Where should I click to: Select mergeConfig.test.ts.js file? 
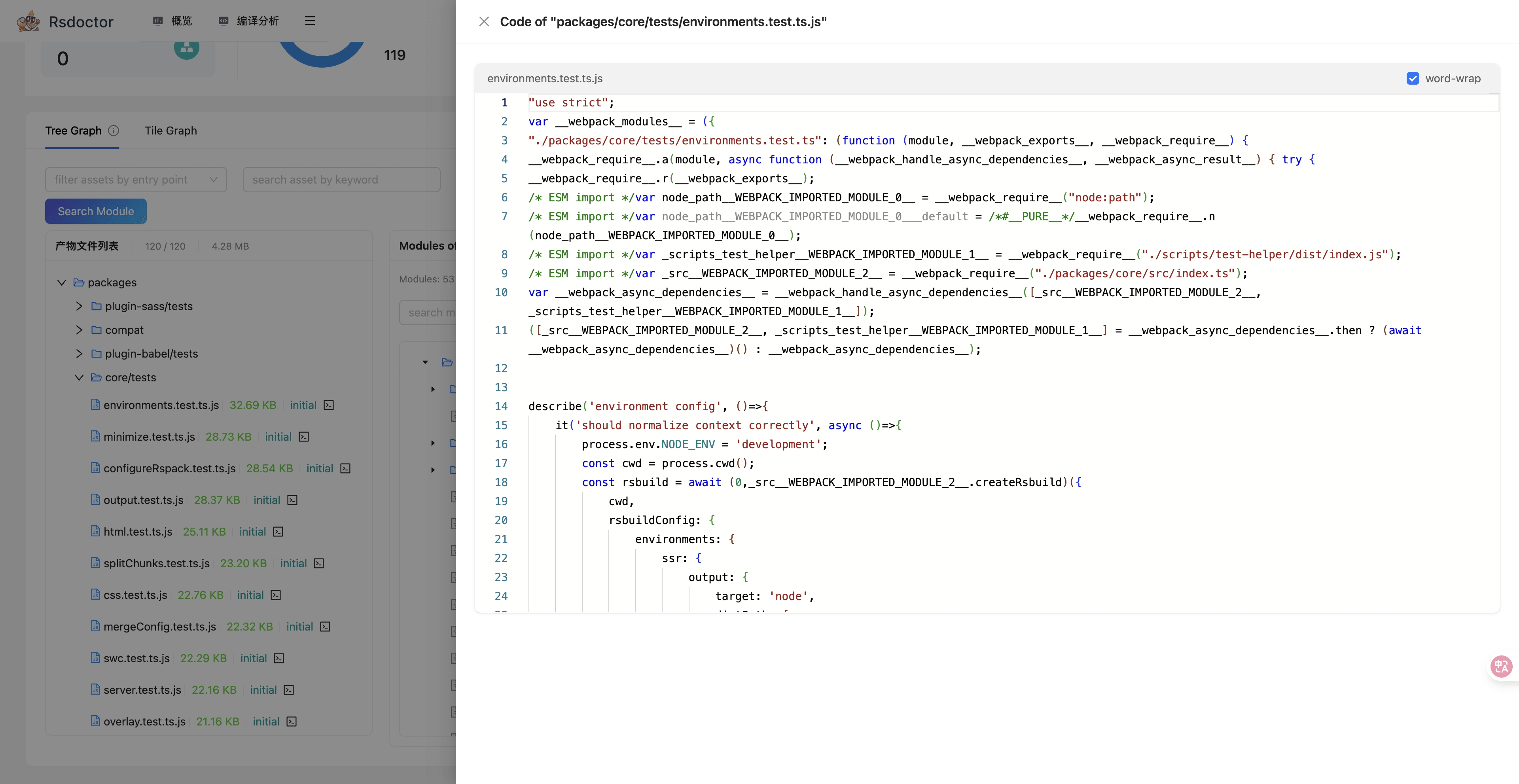(160, 627)
